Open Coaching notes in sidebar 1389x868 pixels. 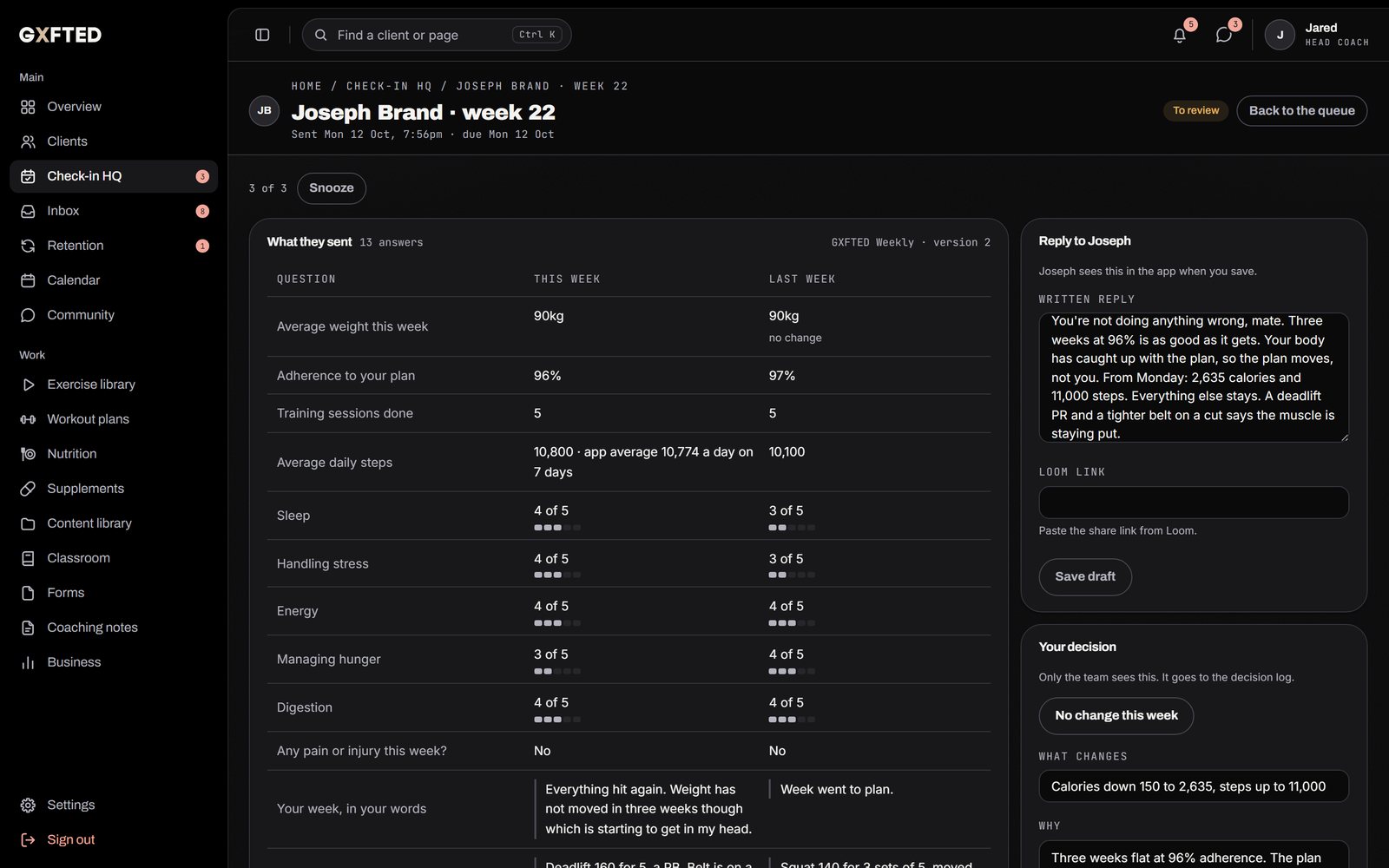click(114, 628)
